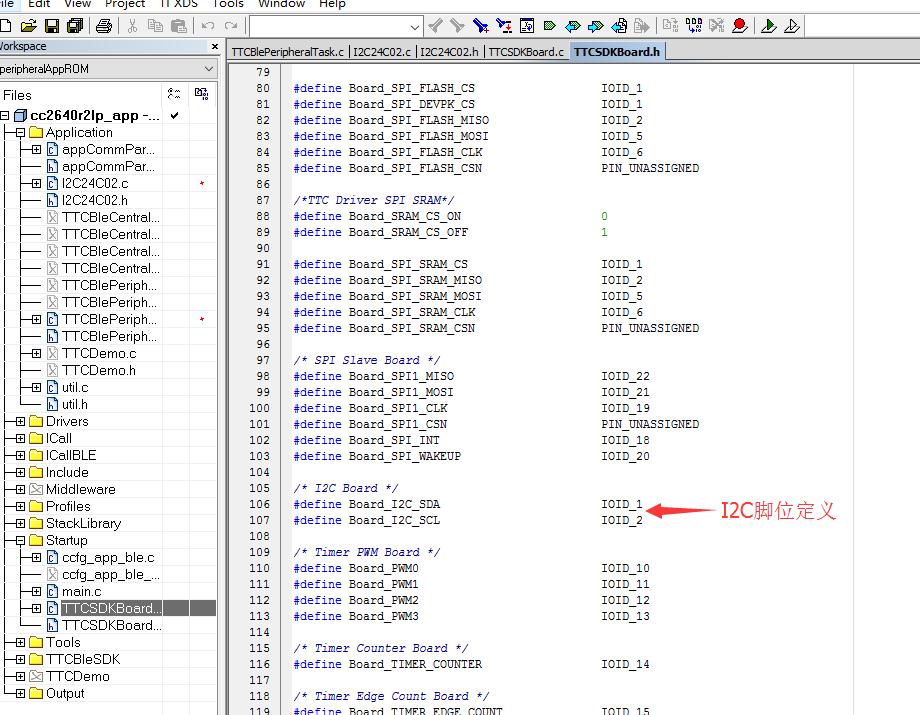Select TTCDemo.h in the file tree
The width and height of the screenshot is (920, 715).
click(x=99, y=371)
